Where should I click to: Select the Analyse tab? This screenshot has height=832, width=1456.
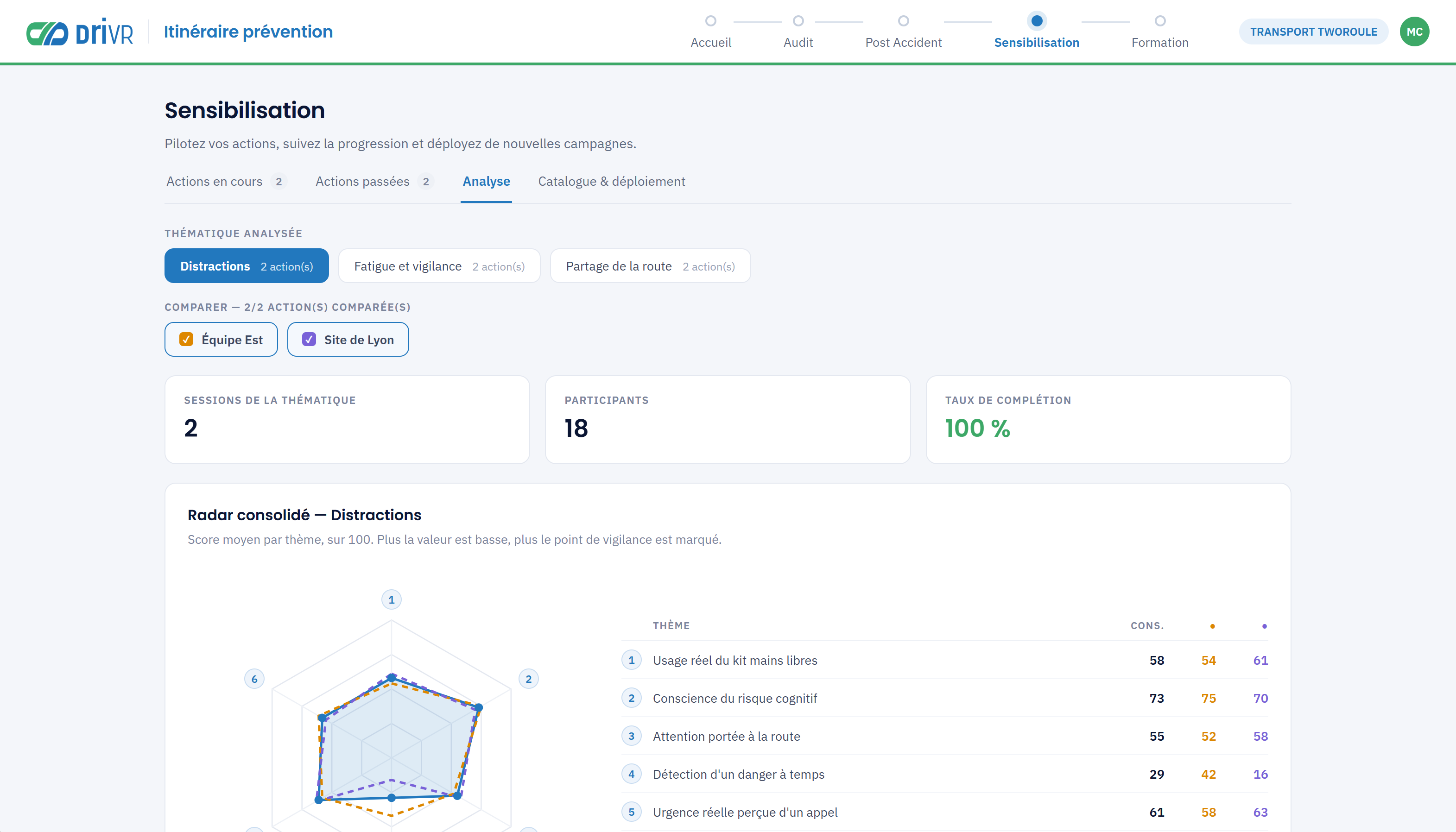click(x=486, y=181)
